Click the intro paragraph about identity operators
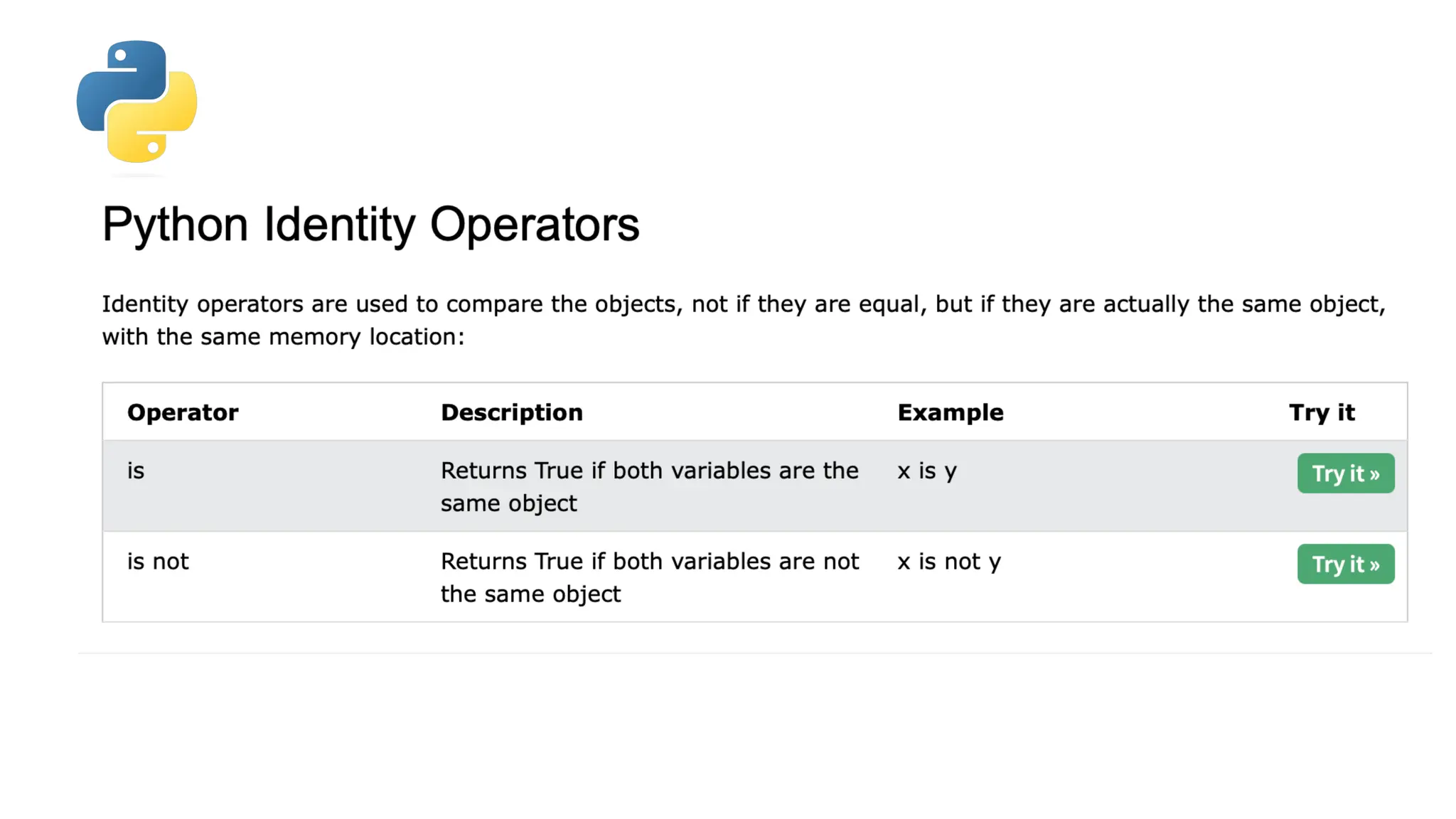1456x819 pixels. [744, 320]
